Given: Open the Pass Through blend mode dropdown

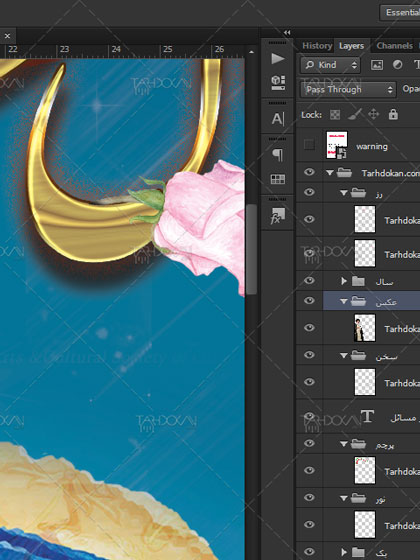Looking at the screenshot, I should point(348,89).
